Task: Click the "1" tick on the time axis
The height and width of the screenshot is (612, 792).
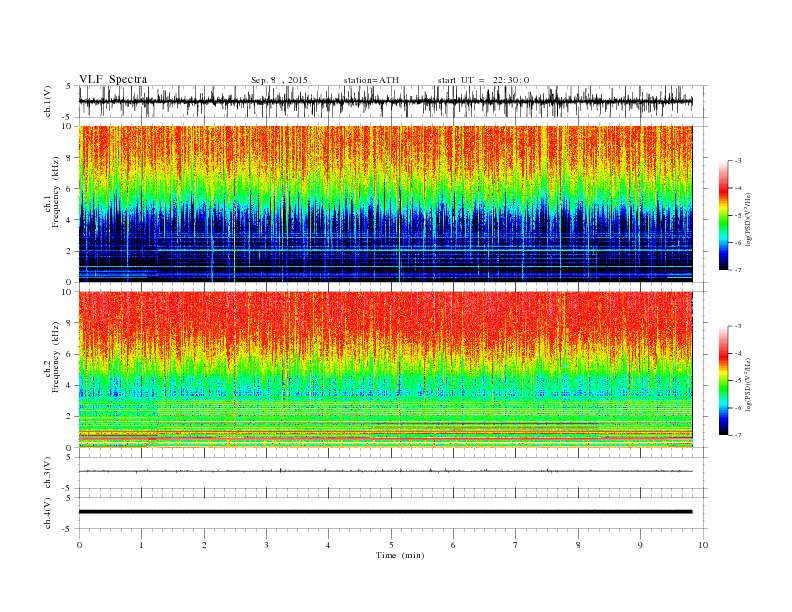Action: [141, 545]
